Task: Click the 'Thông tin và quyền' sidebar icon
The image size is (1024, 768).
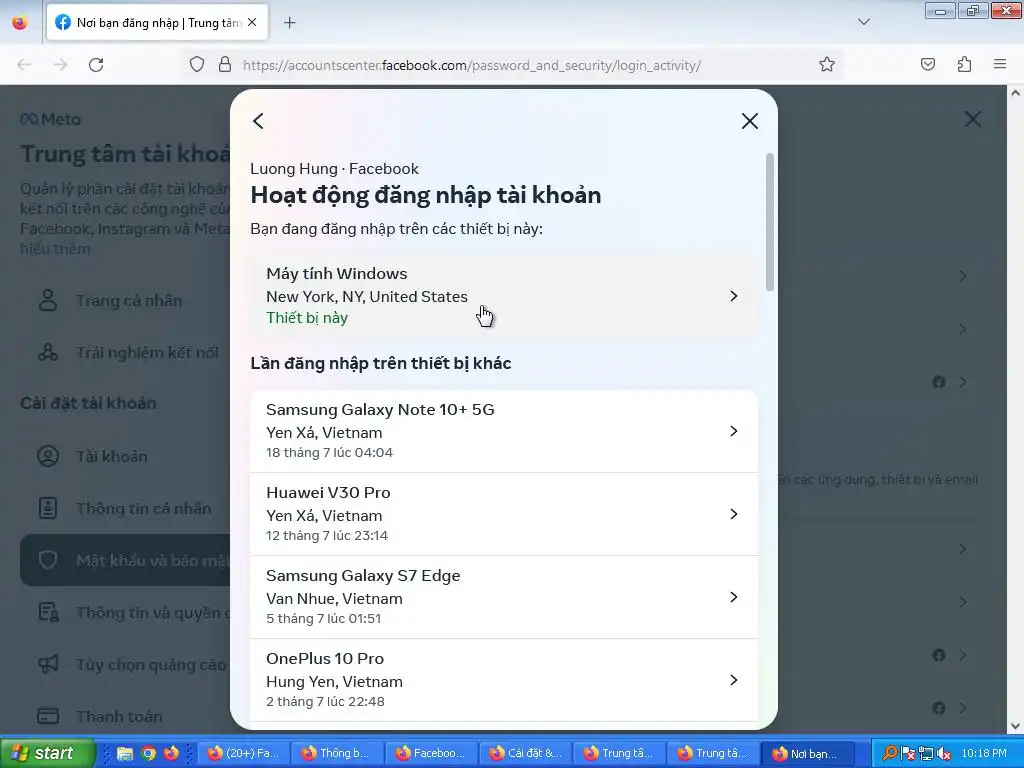Action: point(48,612)
